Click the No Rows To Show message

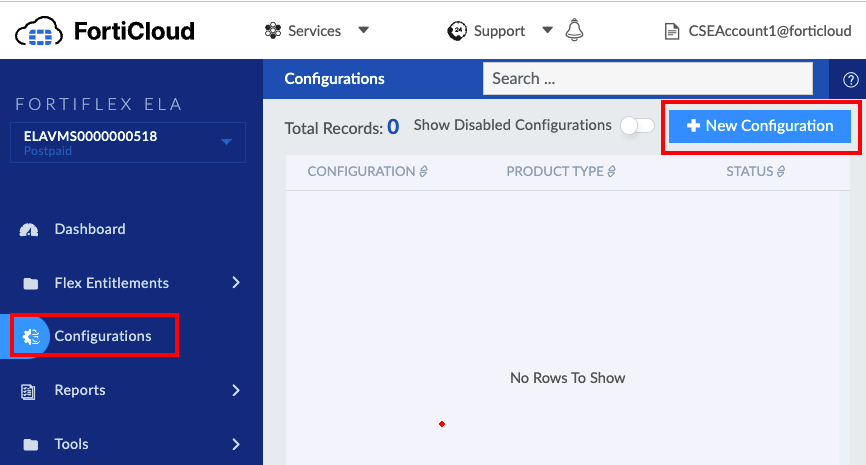pos(568,378)
